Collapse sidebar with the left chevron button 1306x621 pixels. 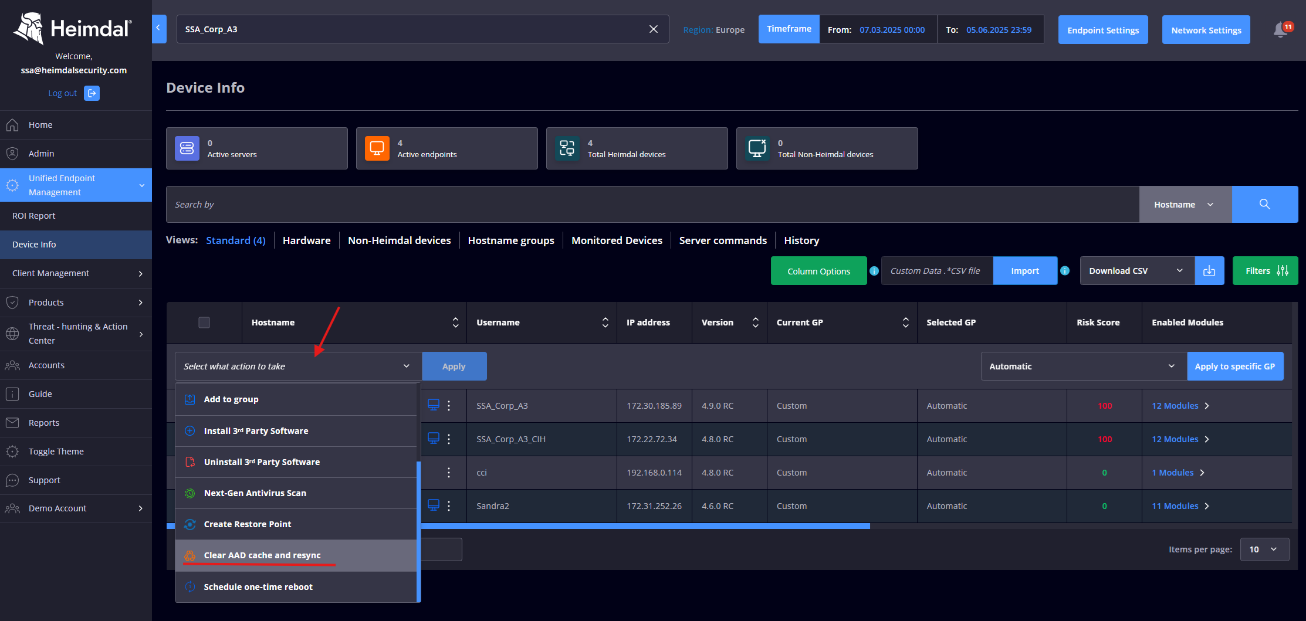(159, 29)
